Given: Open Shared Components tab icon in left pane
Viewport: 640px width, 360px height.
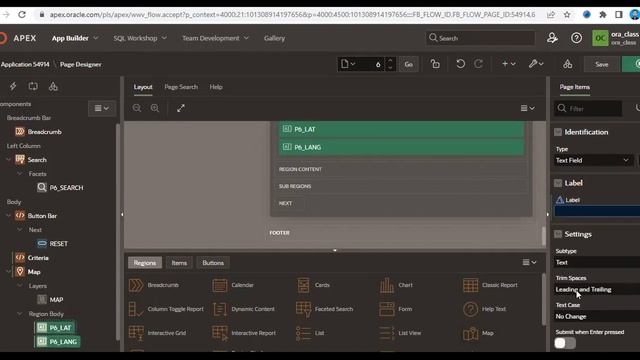Looking at the screenshot, I should click(53, 87).
